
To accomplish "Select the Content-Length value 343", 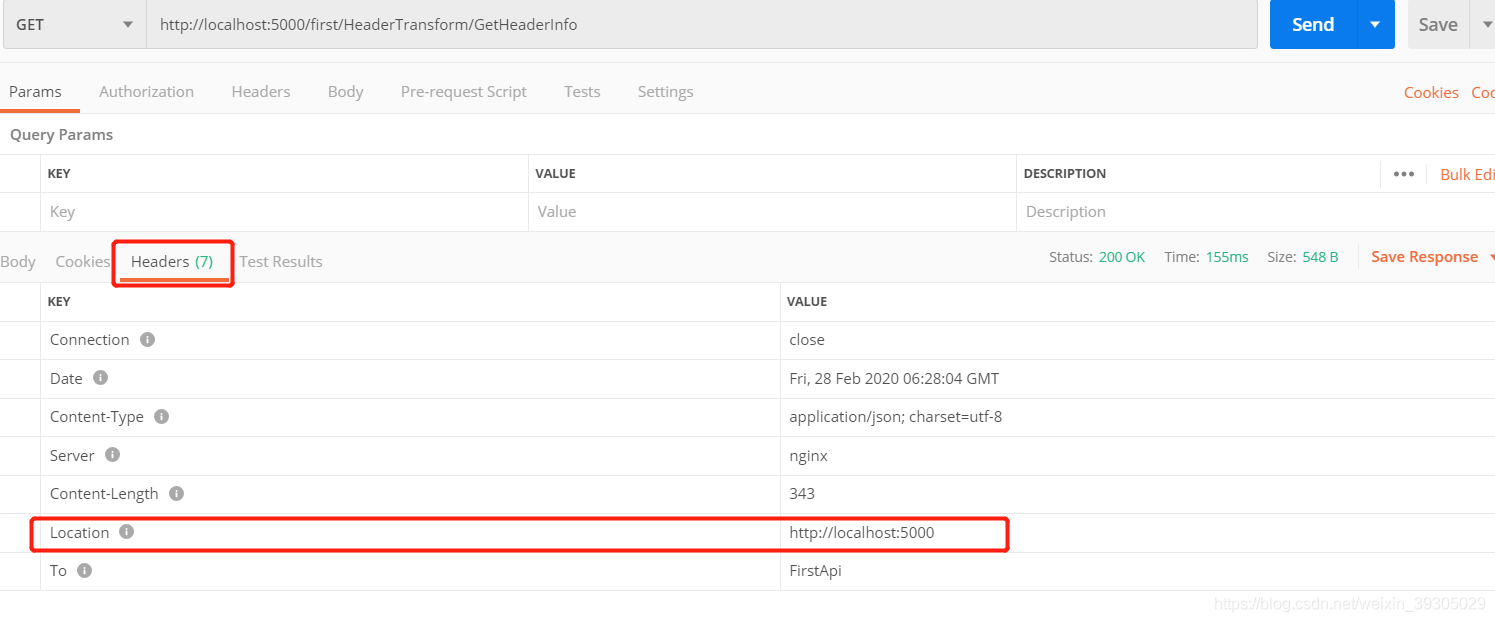I will [802, 494].
